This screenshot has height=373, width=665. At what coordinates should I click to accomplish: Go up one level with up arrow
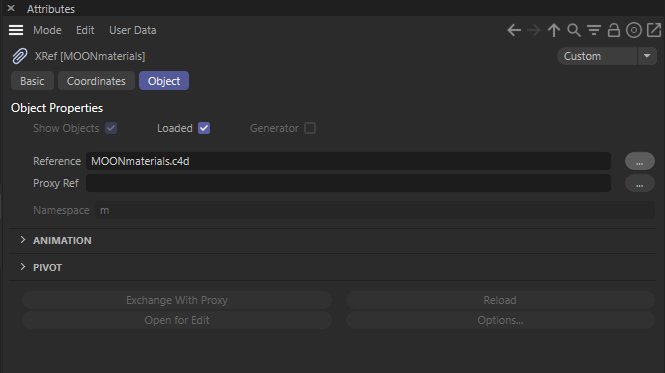554,30
